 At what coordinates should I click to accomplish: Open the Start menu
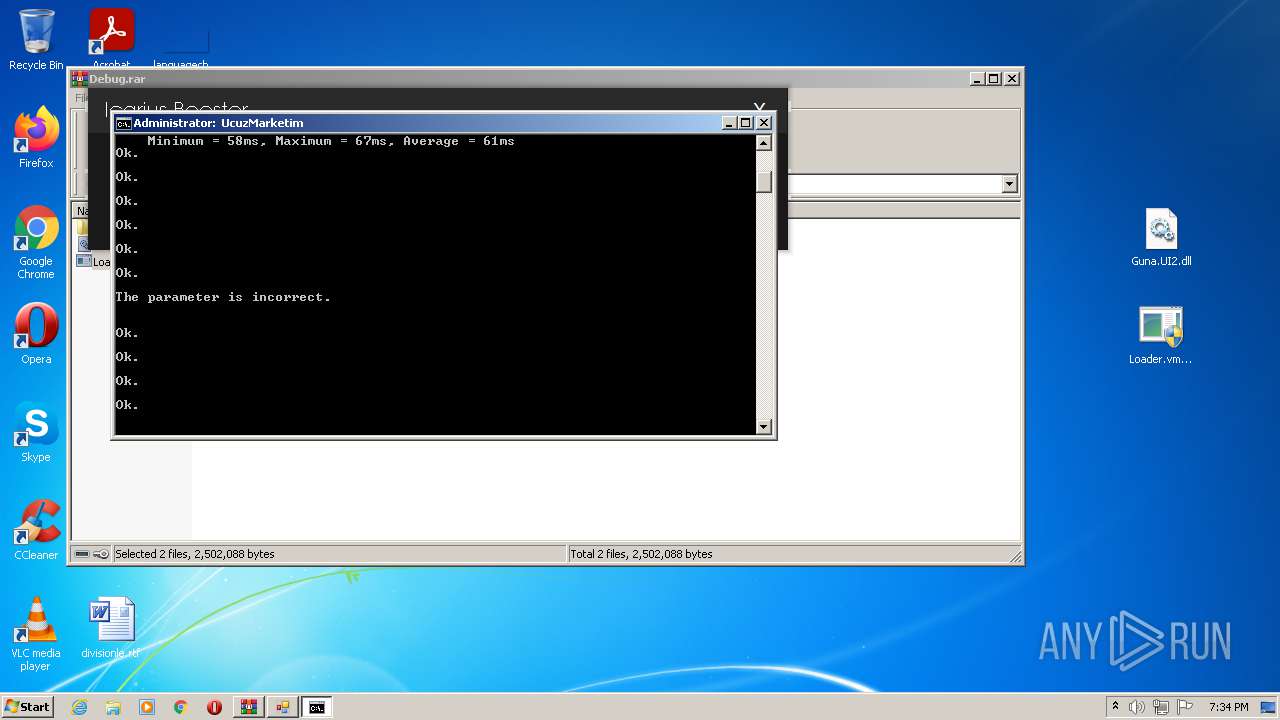[28, 707]
